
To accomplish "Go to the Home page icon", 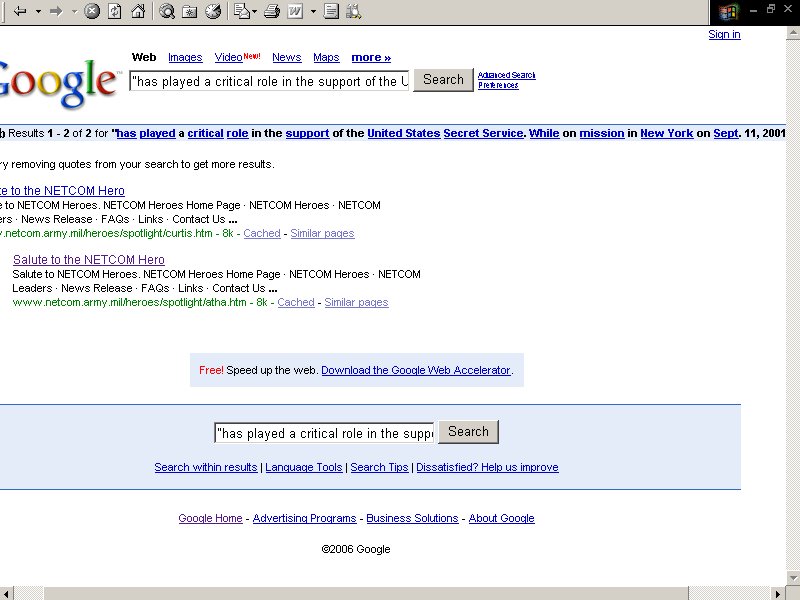I will 138,11.
